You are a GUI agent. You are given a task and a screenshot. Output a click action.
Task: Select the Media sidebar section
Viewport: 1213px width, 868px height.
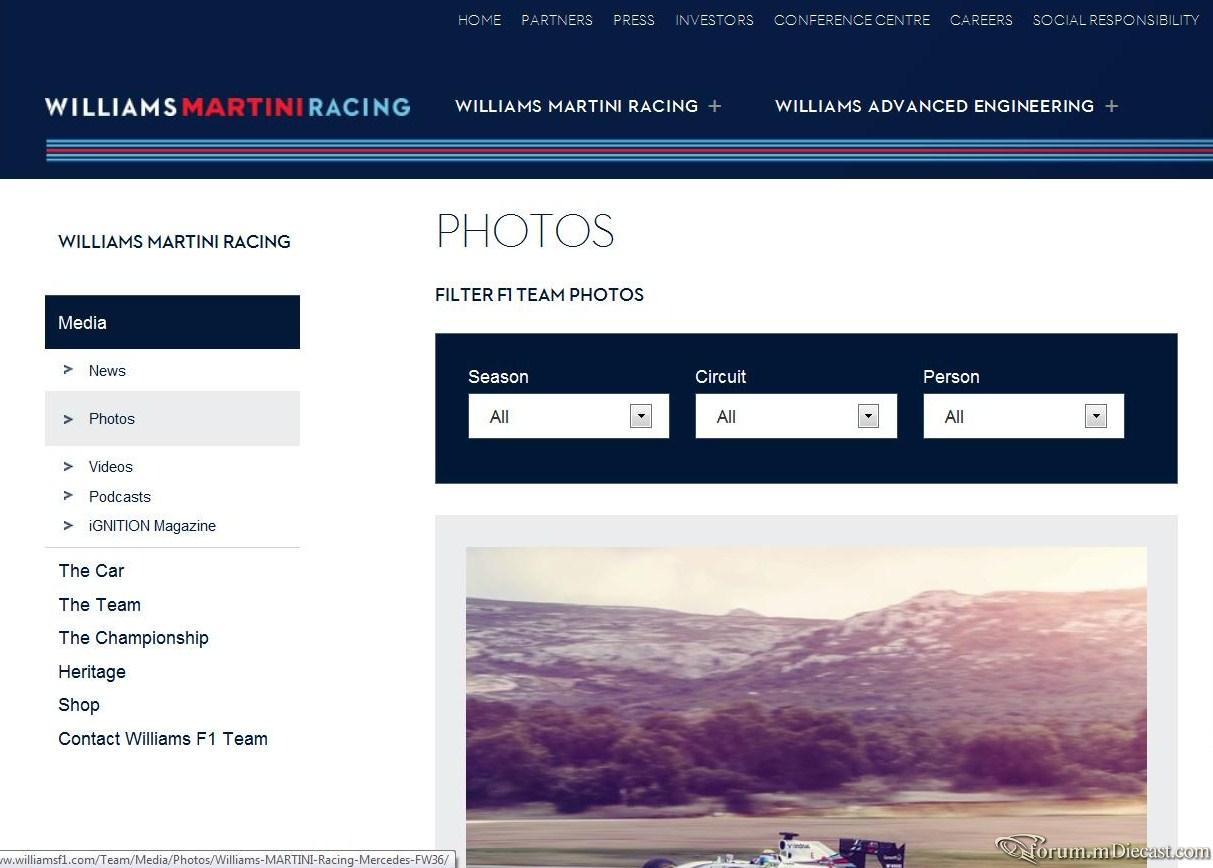[172, 322]
